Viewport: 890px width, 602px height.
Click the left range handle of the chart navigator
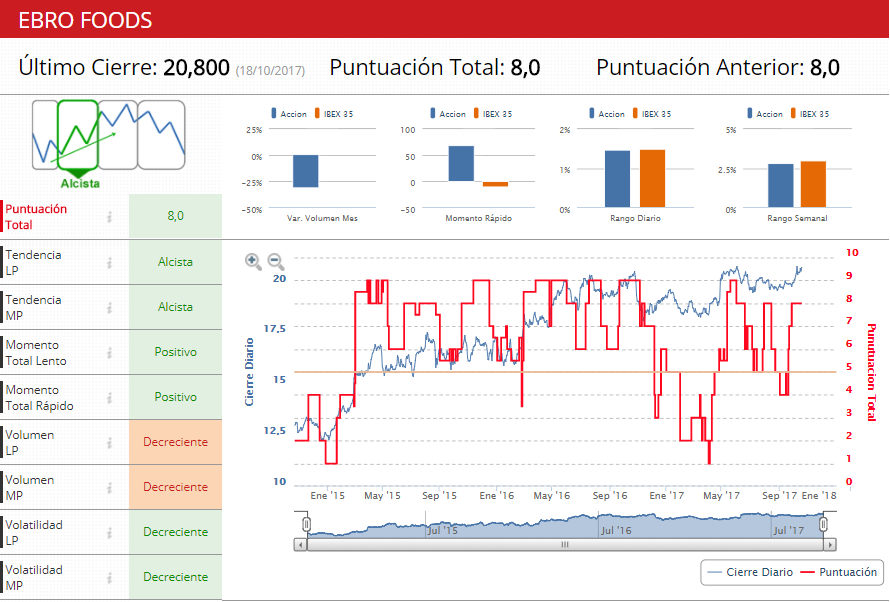point(307,524)
